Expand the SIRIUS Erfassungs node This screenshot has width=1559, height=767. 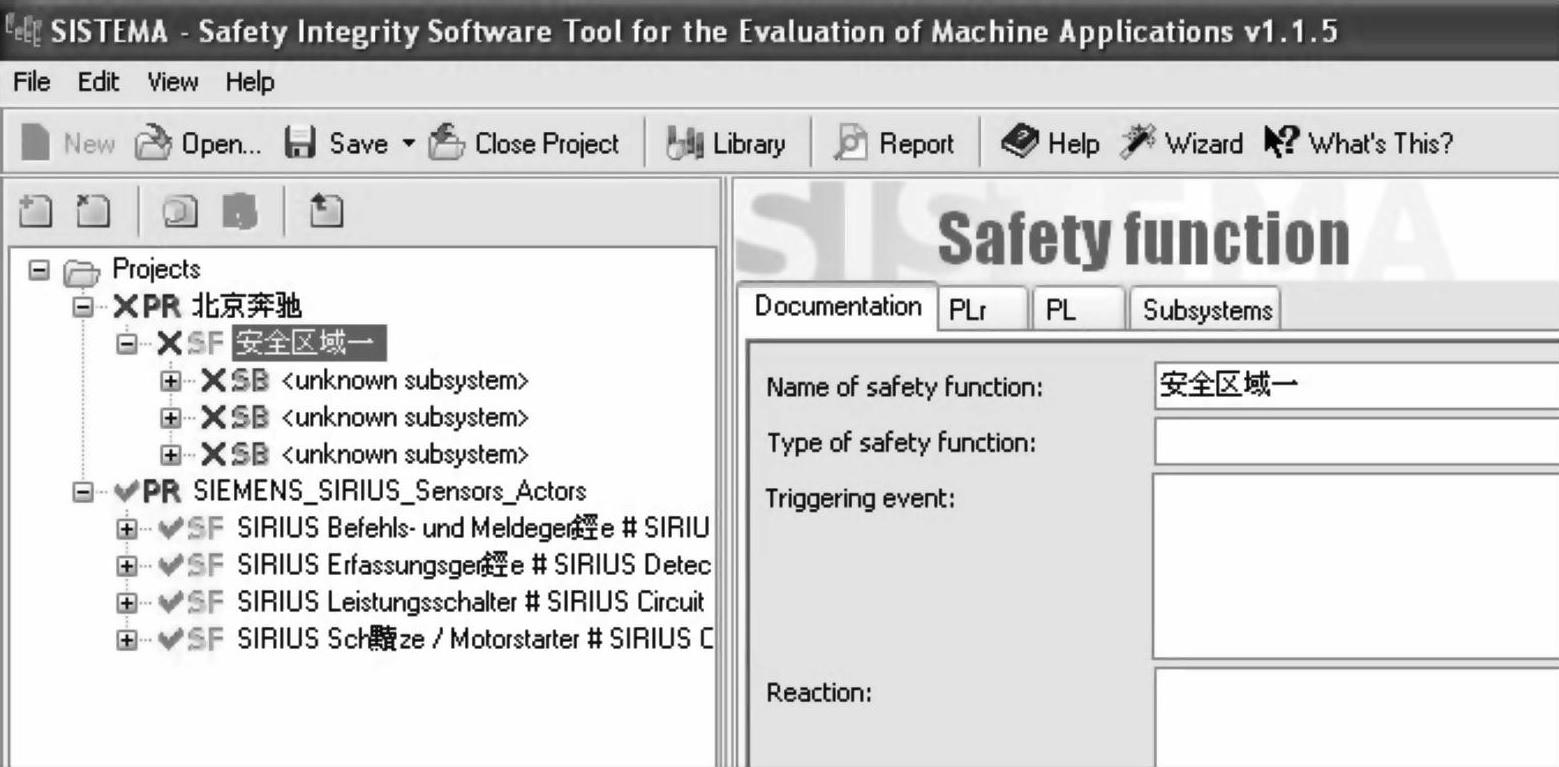(x=127, y=566)
